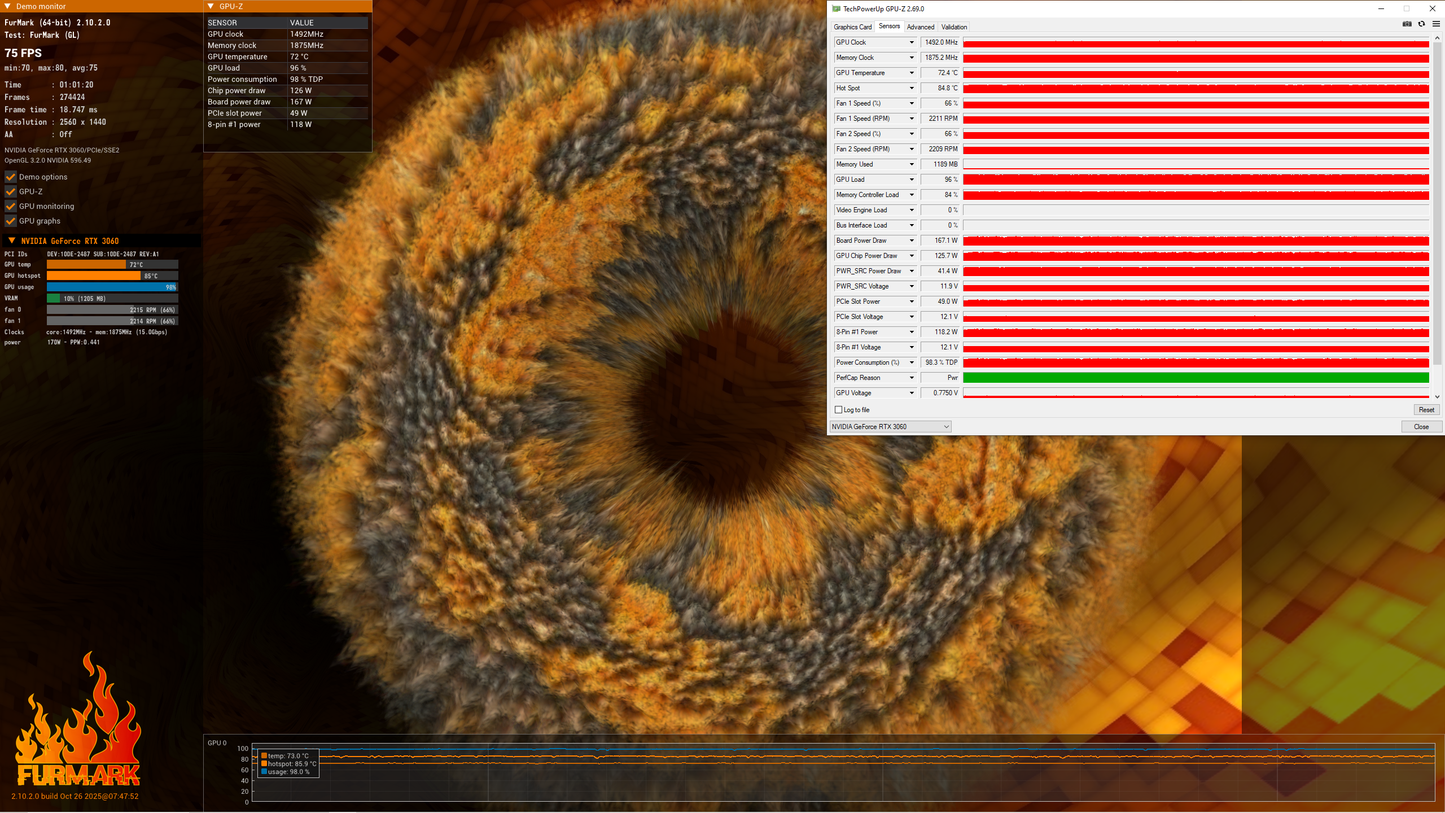1445x813 pixels.
Task: Open the Fan 1 Speed (%) dropdown
Action: click(912, 103)
